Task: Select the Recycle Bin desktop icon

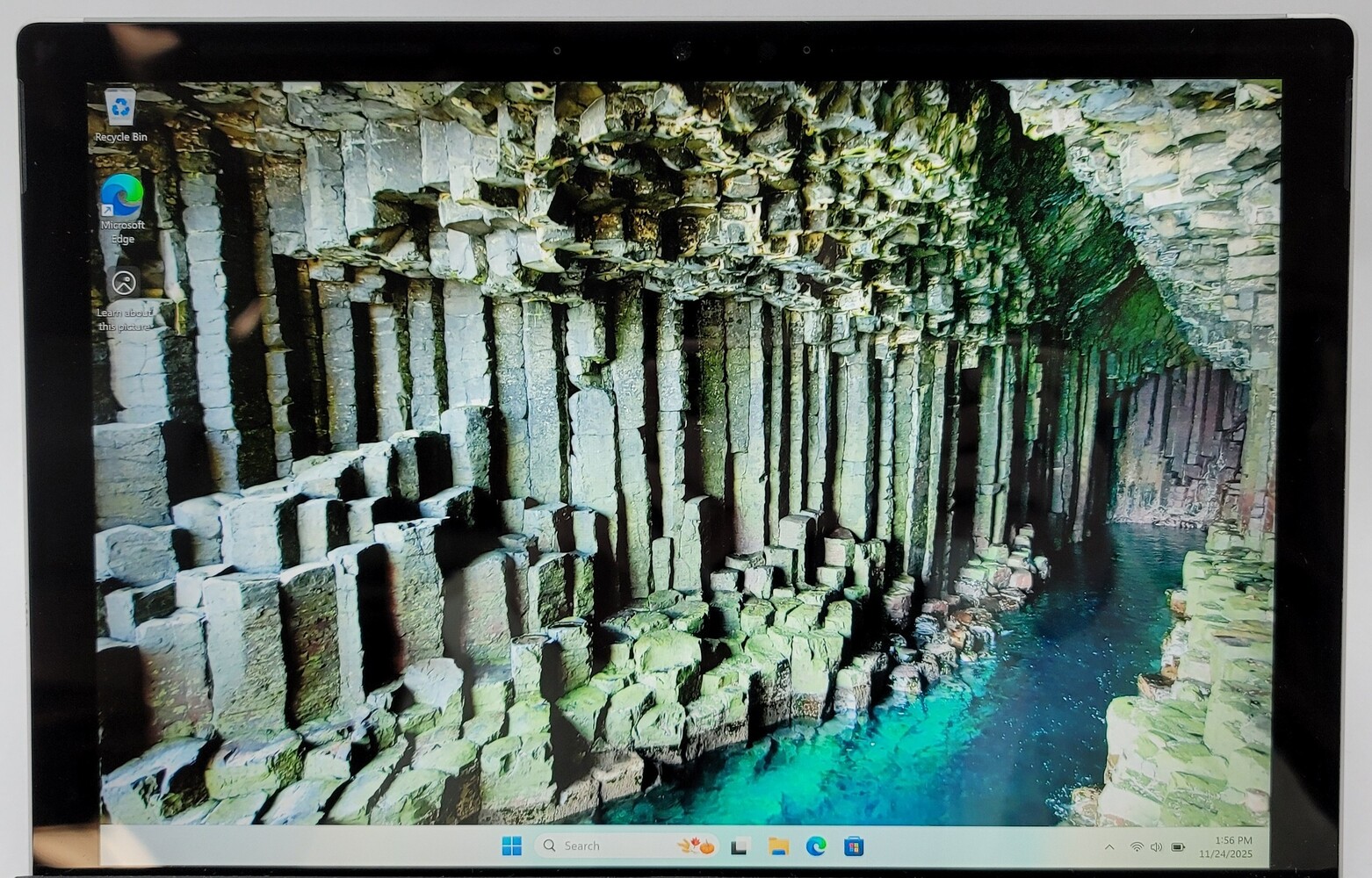Action: point(120,107)
